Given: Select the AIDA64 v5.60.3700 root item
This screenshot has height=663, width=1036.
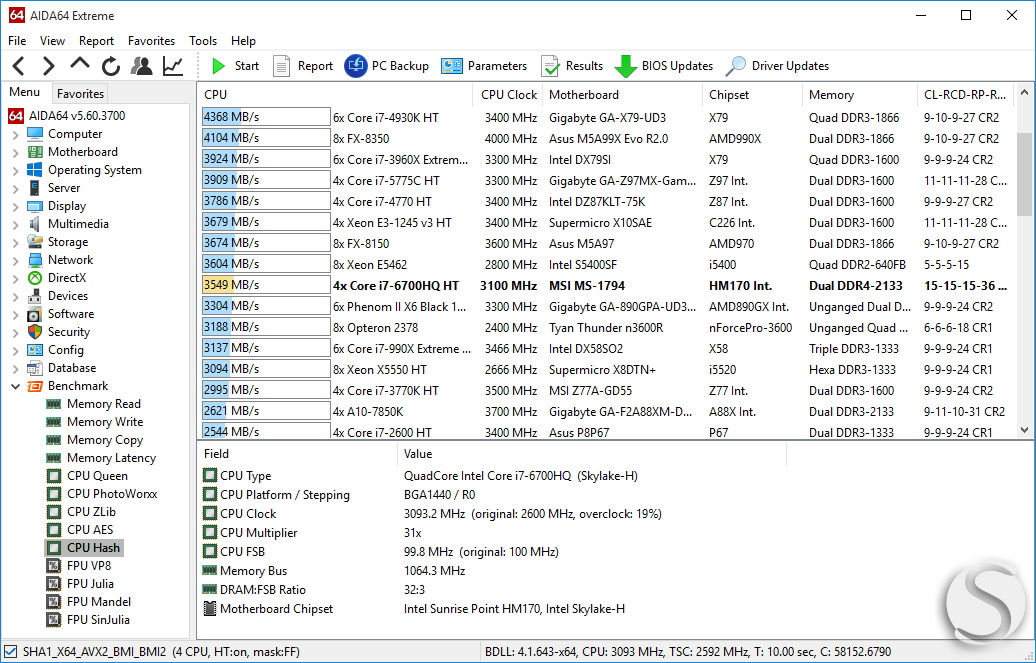Looking at the screenshot, I should (67, 116).
